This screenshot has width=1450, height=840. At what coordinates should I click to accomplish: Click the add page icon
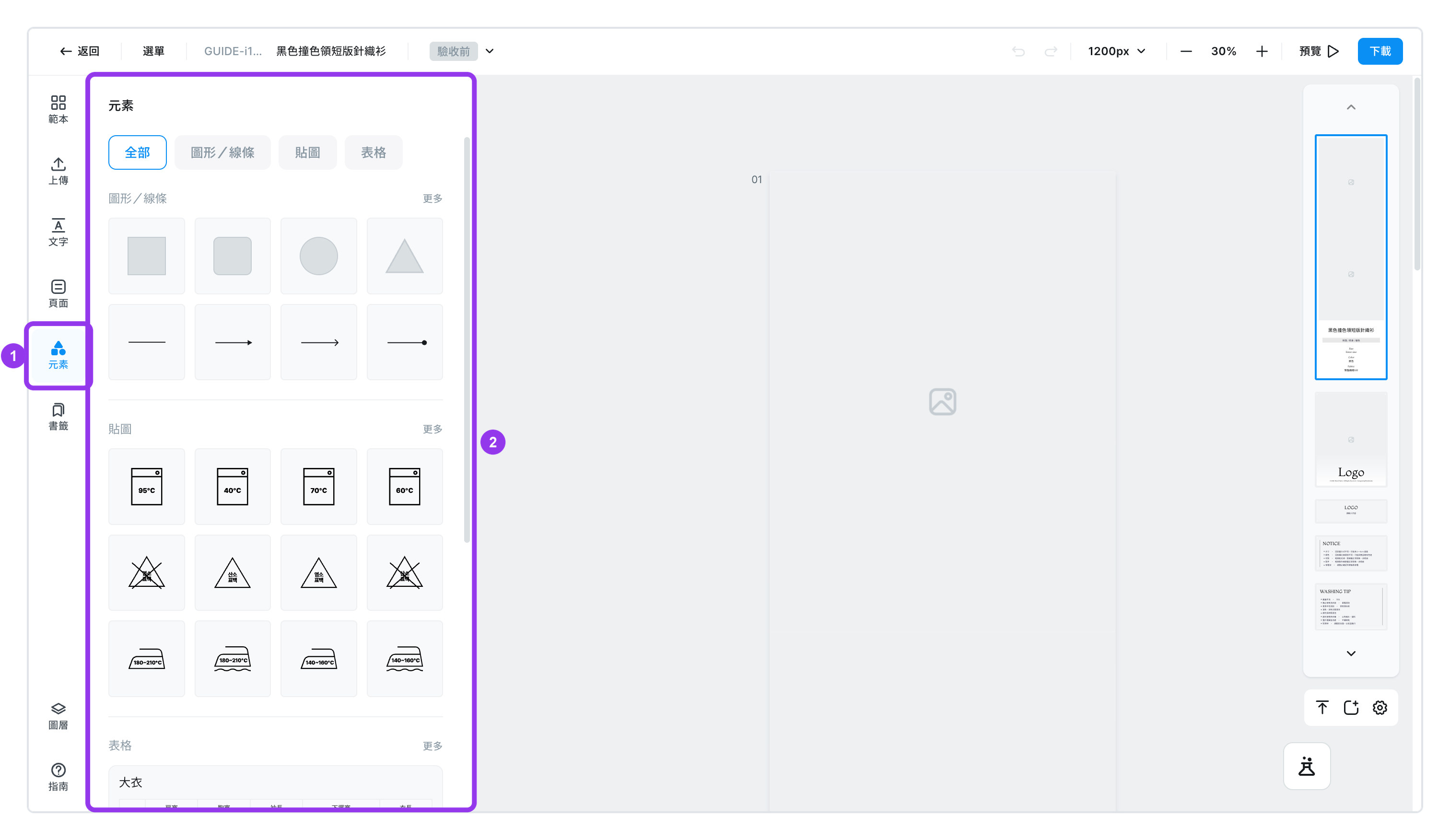1351,708
